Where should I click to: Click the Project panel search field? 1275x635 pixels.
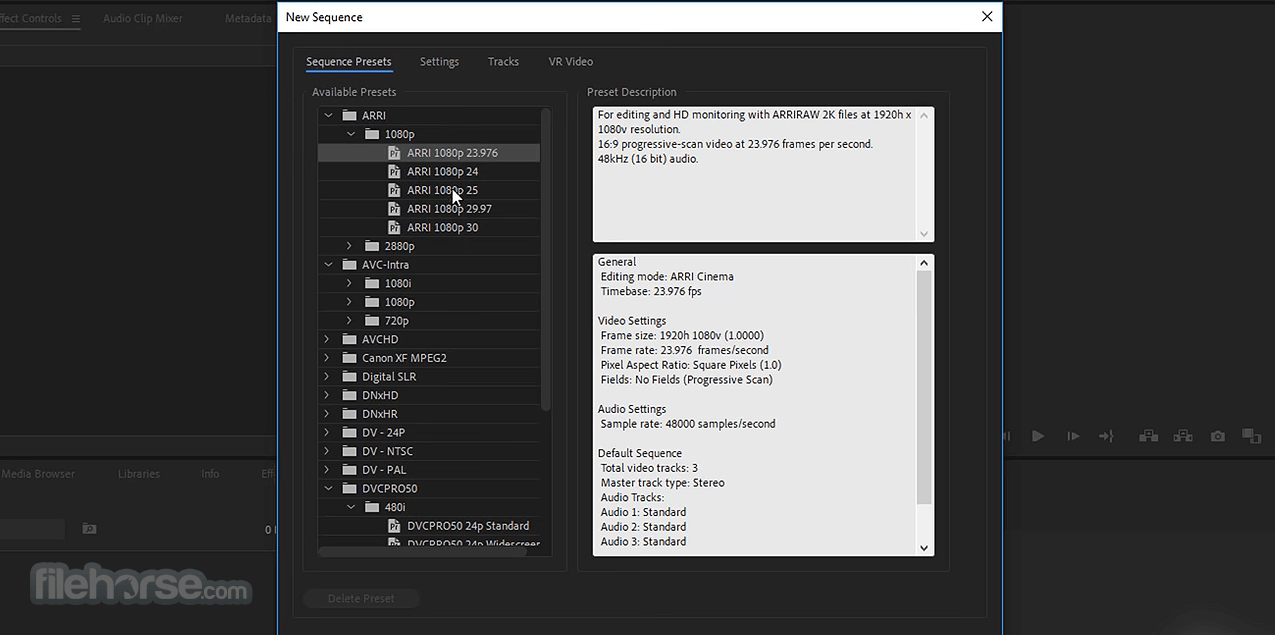click(x=32, y=529)
